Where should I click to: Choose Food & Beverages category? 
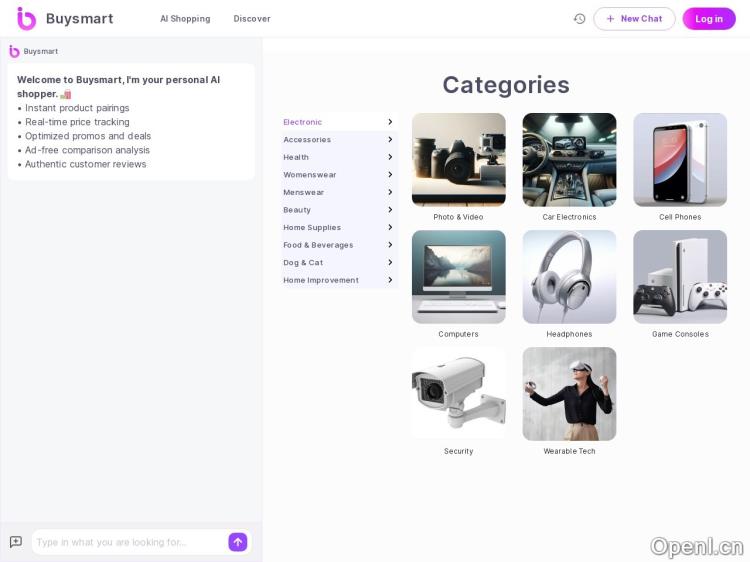pyautogui.click(x=318, y=245)
